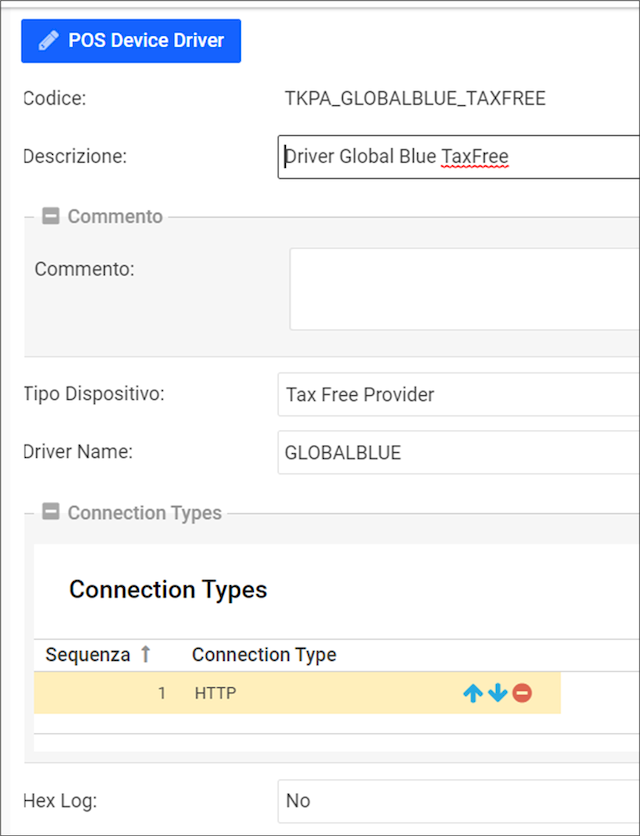Click the pencil icon on POS Device Driver

click(x=47, y=41)
